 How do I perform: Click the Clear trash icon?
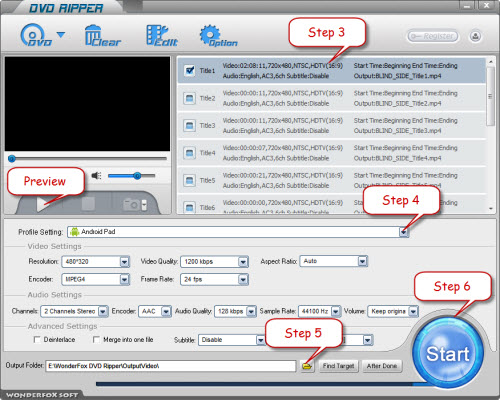102,35
